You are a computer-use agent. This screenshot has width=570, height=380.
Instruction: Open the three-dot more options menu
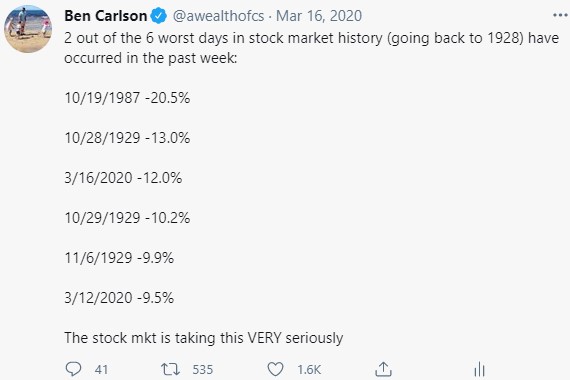pyautogui.click(x=560, y=15)
